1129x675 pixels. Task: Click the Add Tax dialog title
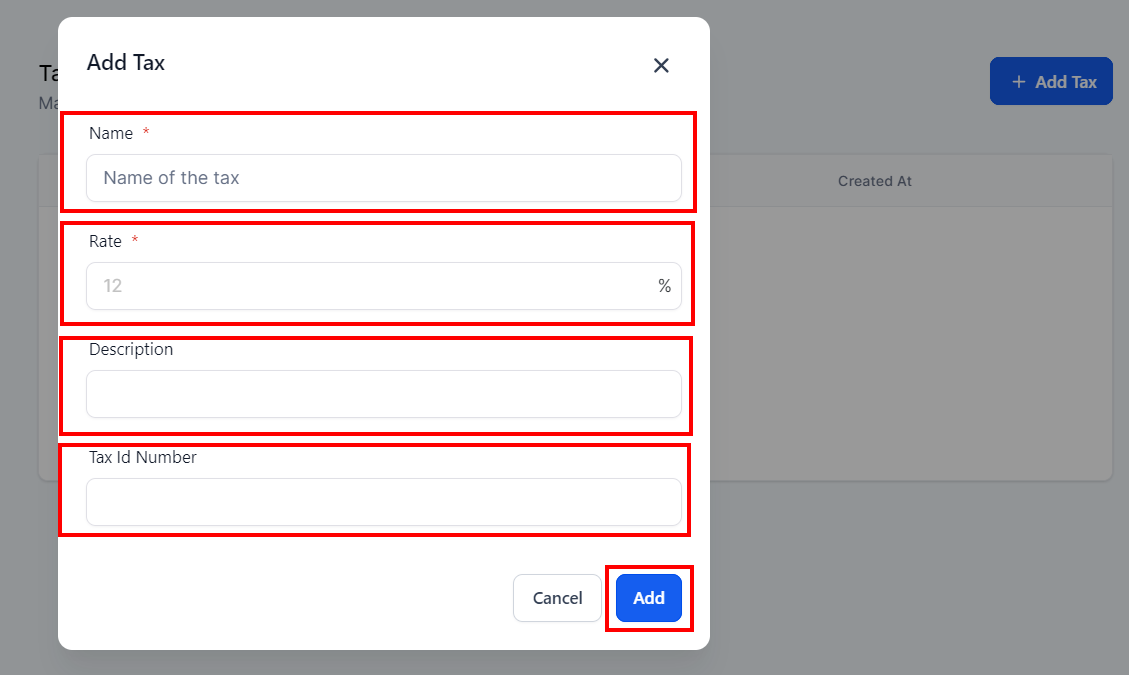(126, 63)
